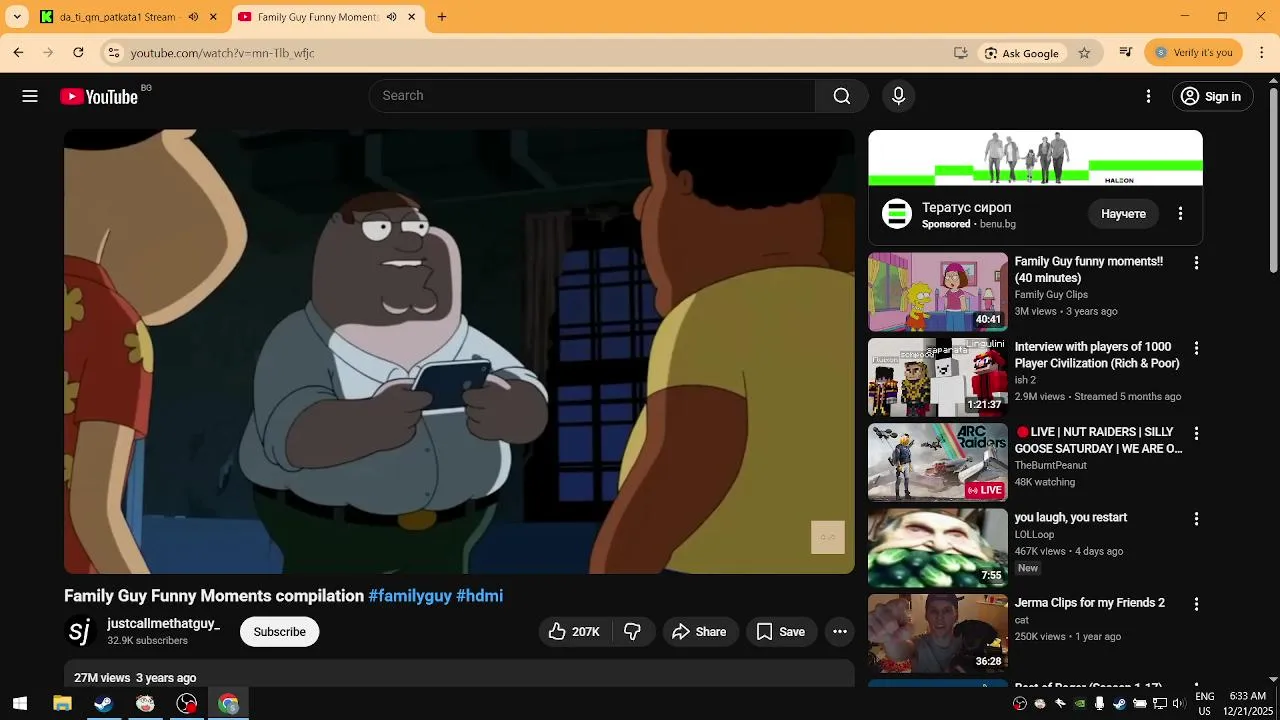The height and width of the screenshot is (720, 1280).
Task: Close the Family Guy Funny Moments tab
Action: pos(411,17)
